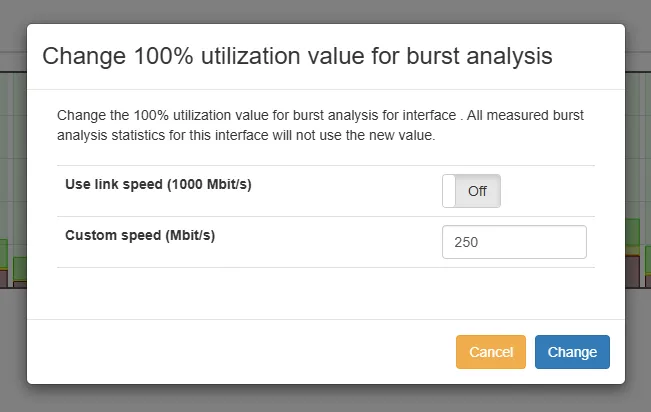Click the dialog title about burst analysis

296,56
